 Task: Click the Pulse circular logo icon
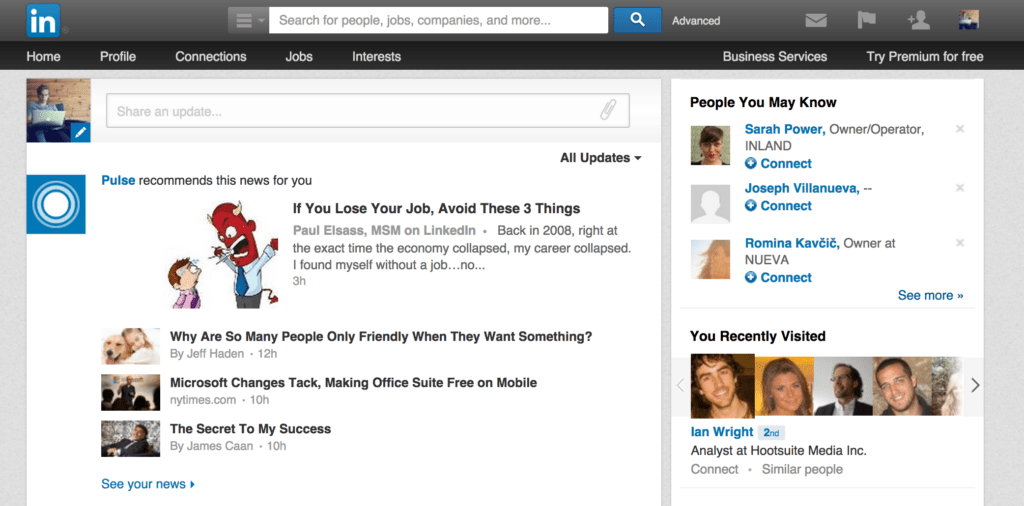[x=56, y=204]
